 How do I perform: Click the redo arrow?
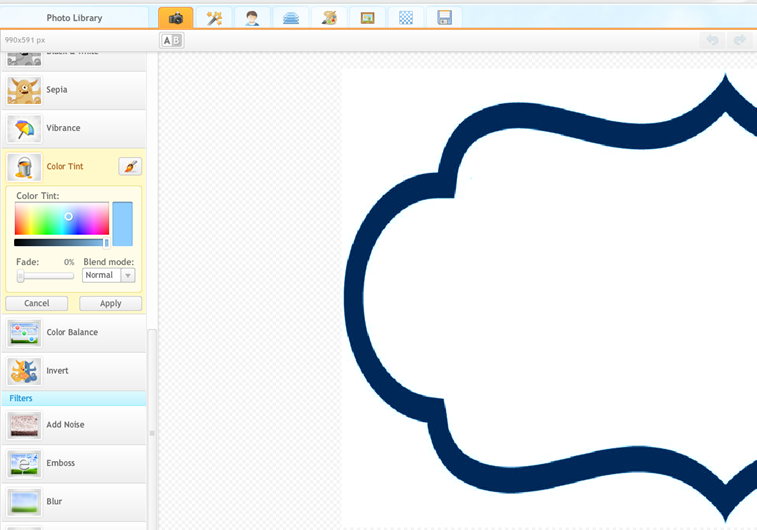click(x=739, y=40)
